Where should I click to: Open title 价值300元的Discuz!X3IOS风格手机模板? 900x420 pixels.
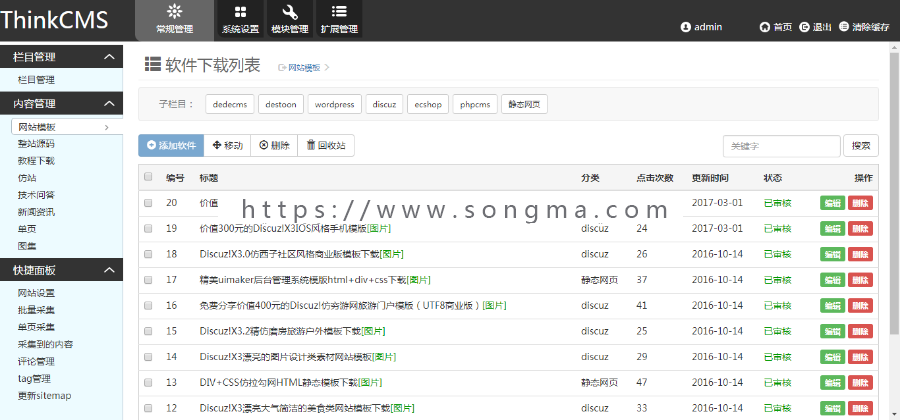click(283, 228)
